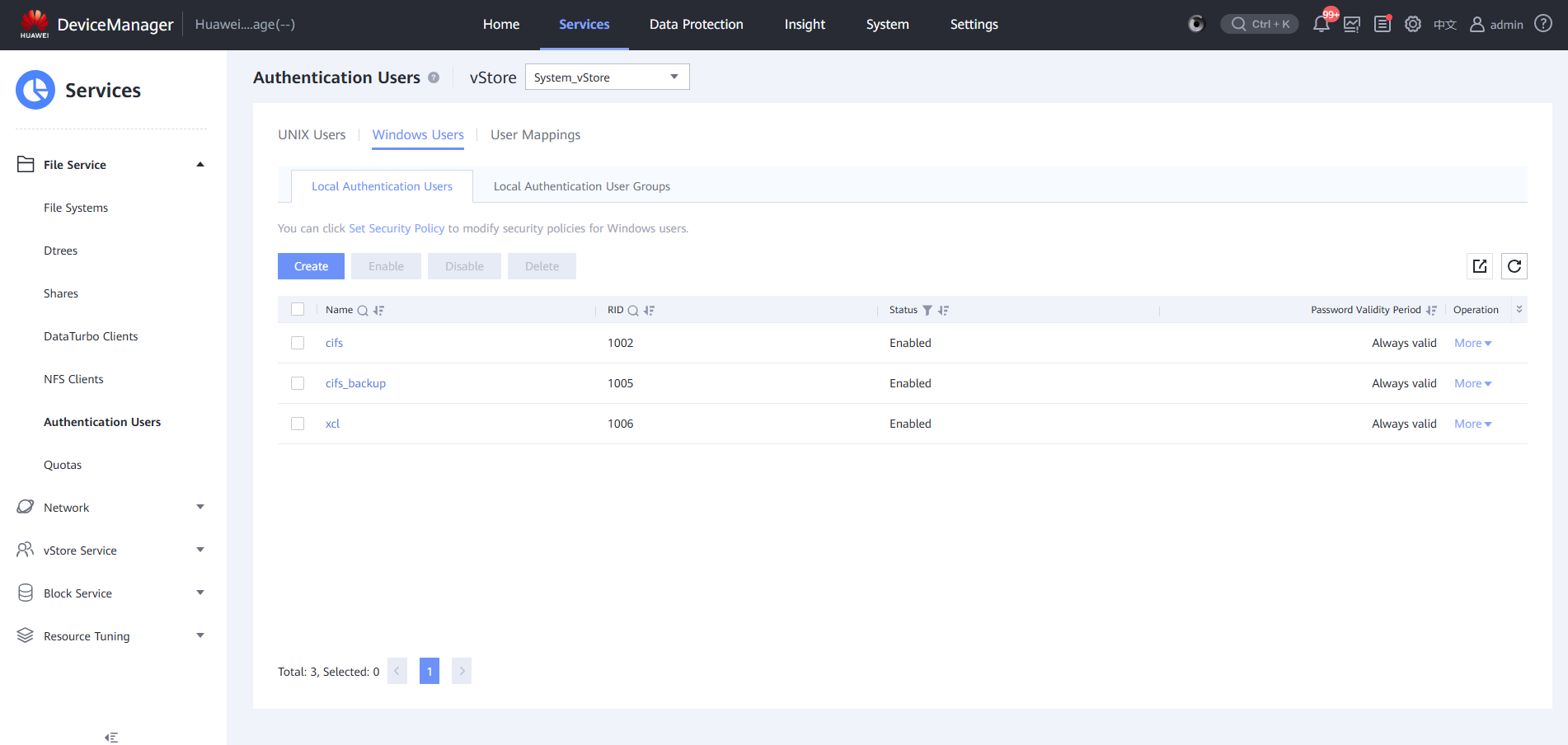Click the Create user button
Viewport: 1568px width, 745px height.
311,266
